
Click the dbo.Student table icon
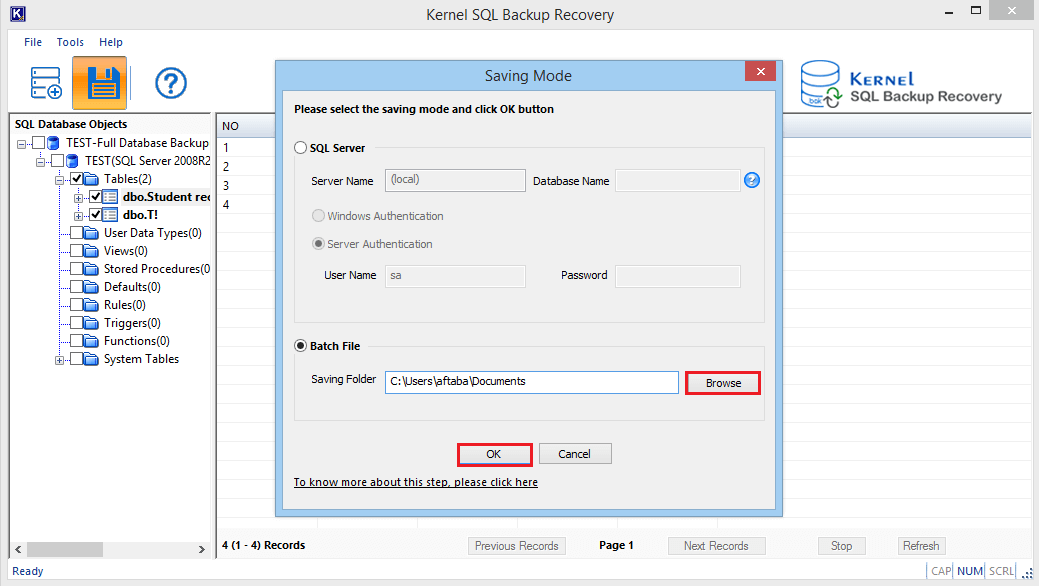click(x=111, y=197)
